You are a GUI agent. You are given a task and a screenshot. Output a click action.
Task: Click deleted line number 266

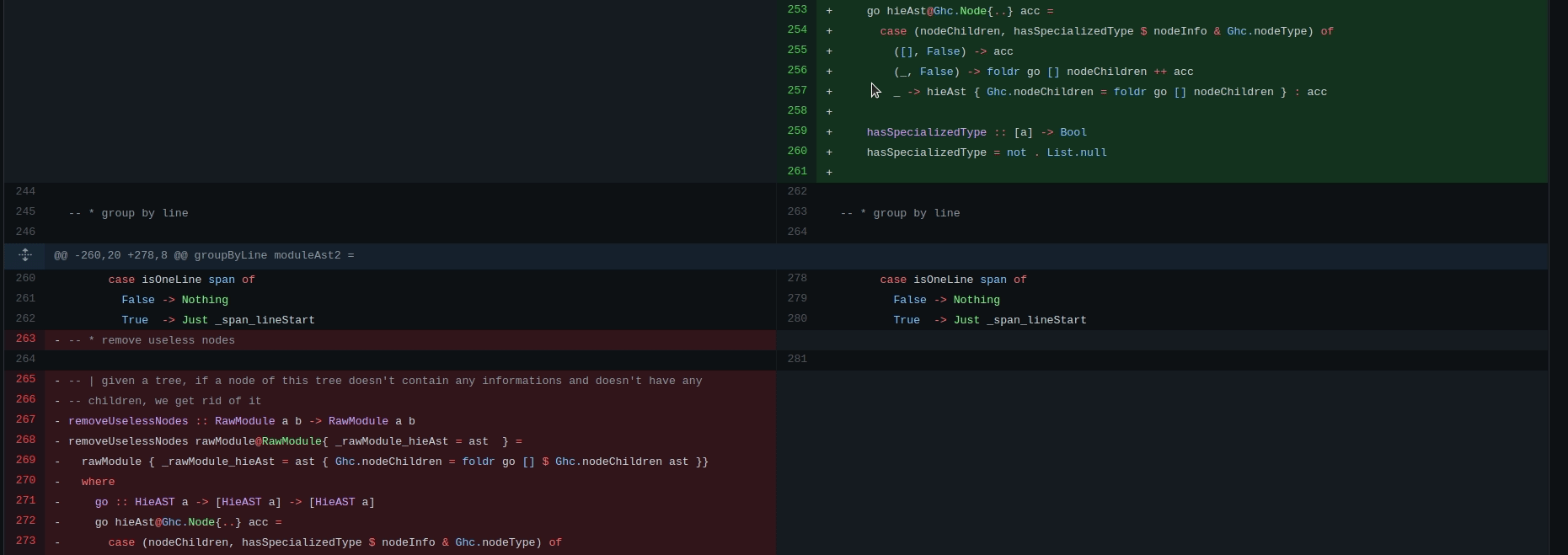[x=24, y=400]
